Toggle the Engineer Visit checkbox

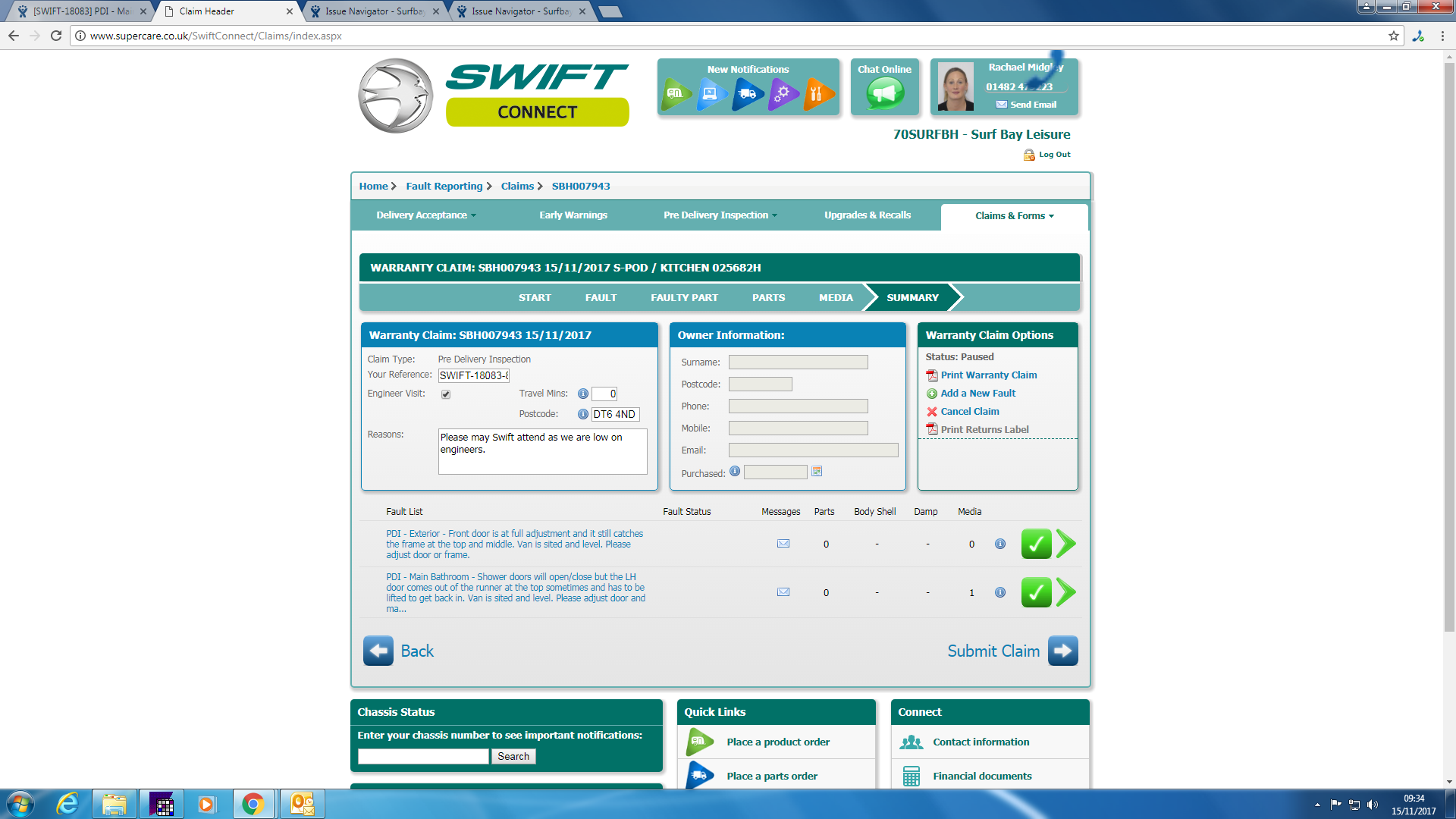click(x=446, y=394)
